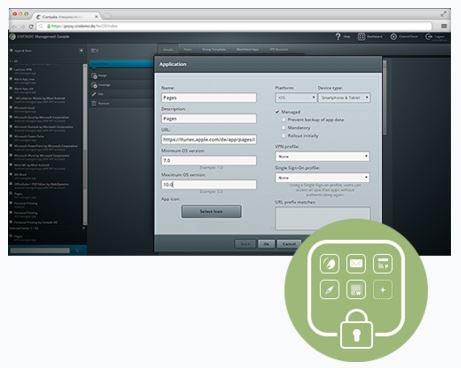Viewport: 461px width, 368px height.
Task: Expand the Device type dropdown
Action: coord(344,98)
